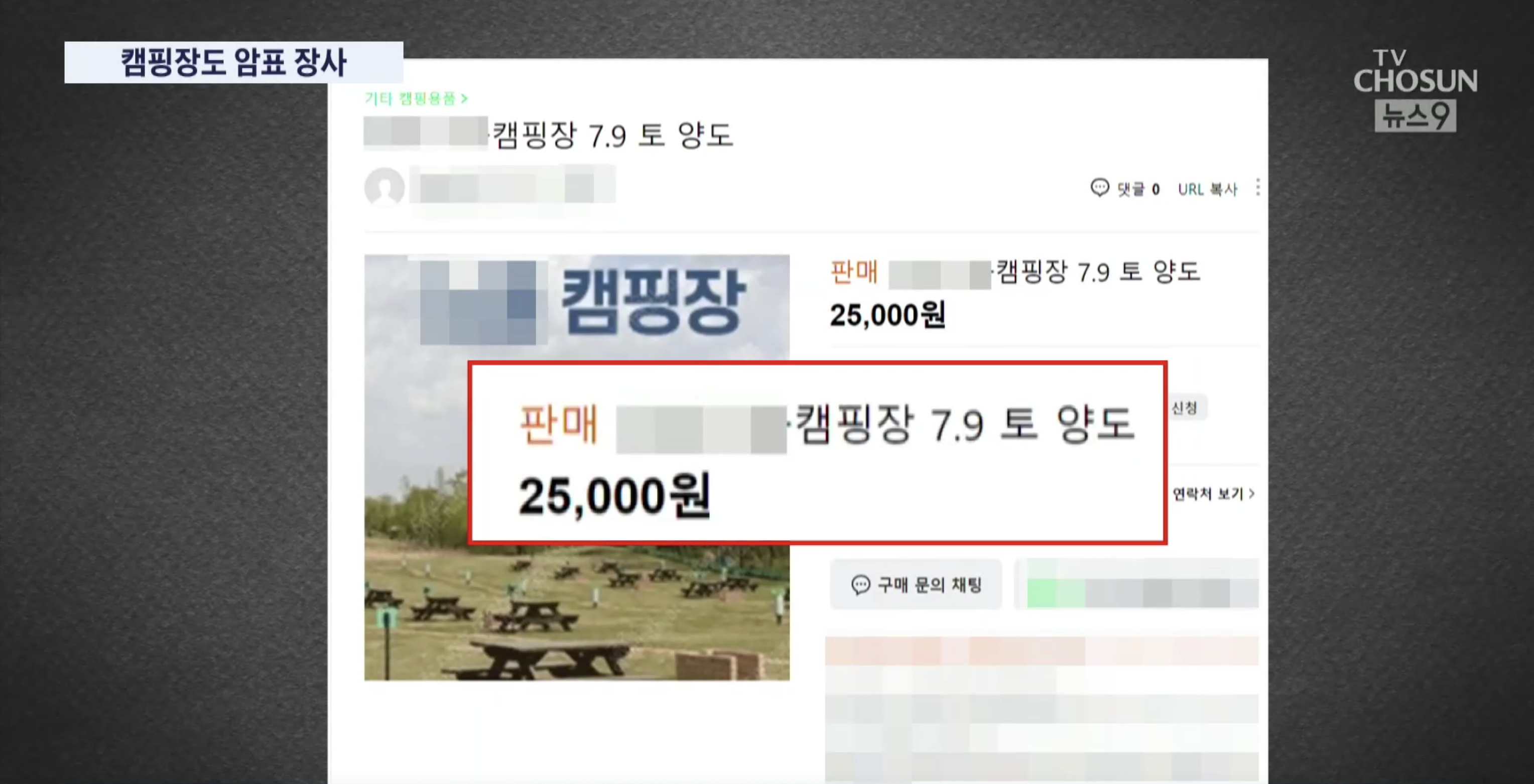Click the blurred pink notice bar below chat
This screenshot has height=784, width=1534.
[1042, 650]
